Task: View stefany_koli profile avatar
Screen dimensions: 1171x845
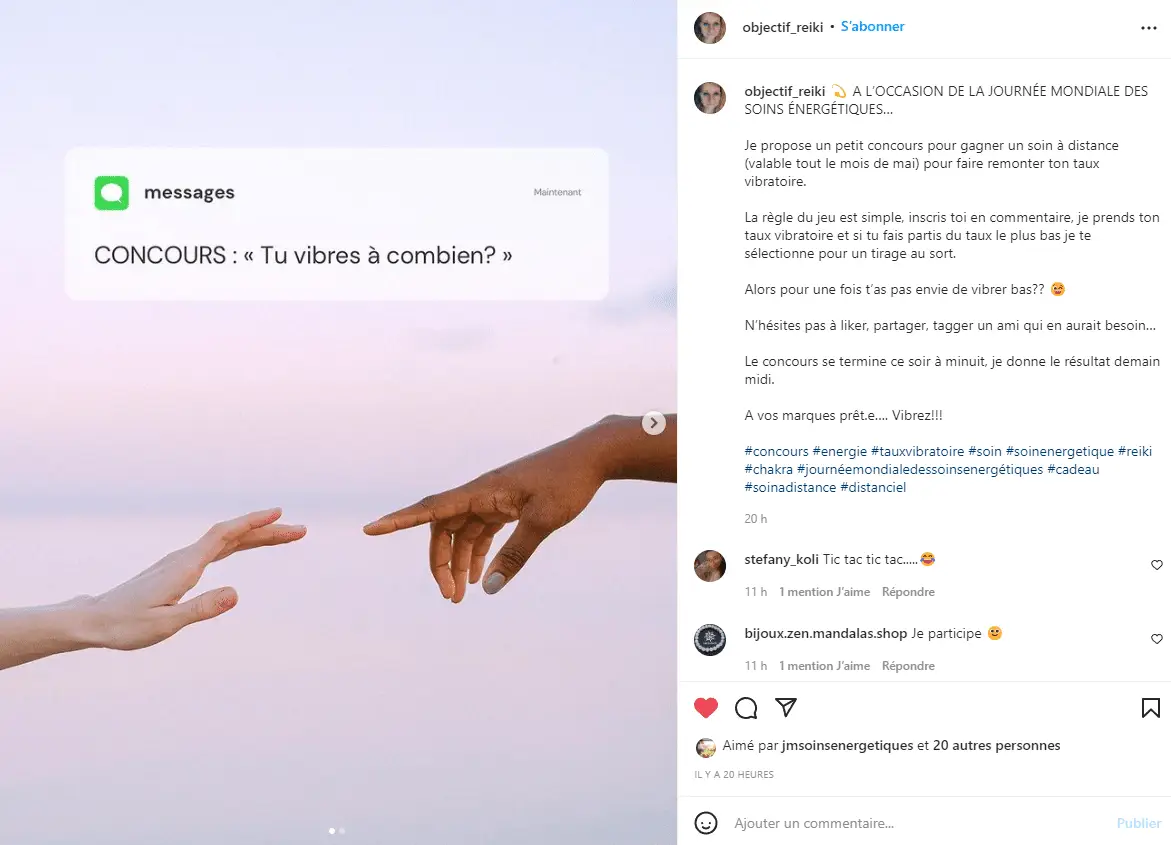Action: click(x=709, y=566)
